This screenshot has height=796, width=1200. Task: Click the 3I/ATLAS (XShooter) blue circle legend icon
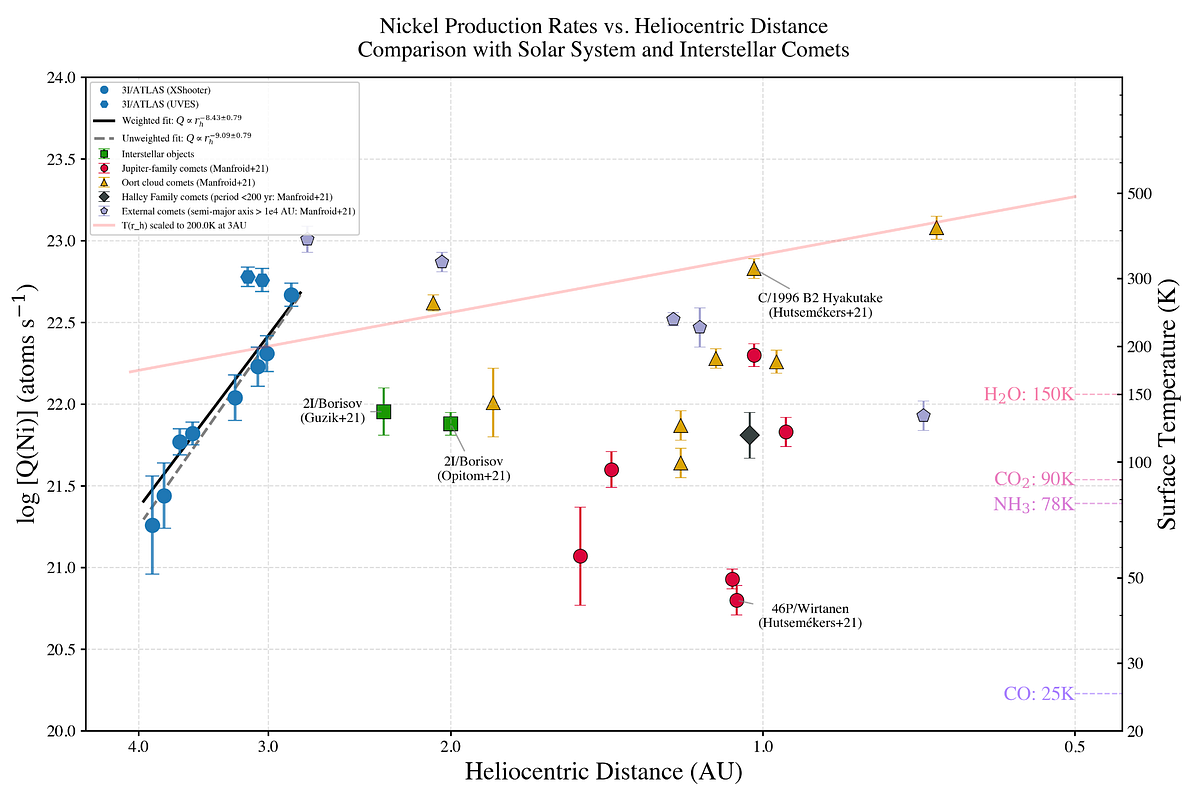104,89
